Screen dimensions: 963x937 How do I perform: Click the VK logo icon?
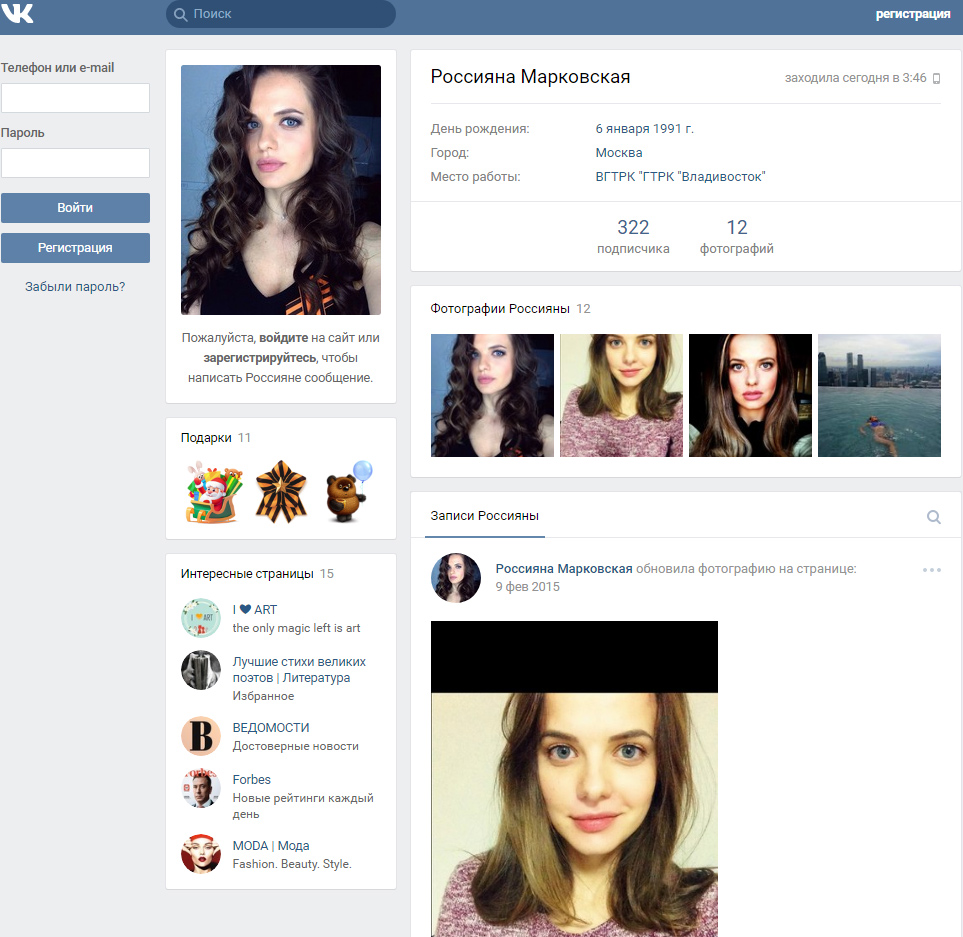click(x=18, y=13)
